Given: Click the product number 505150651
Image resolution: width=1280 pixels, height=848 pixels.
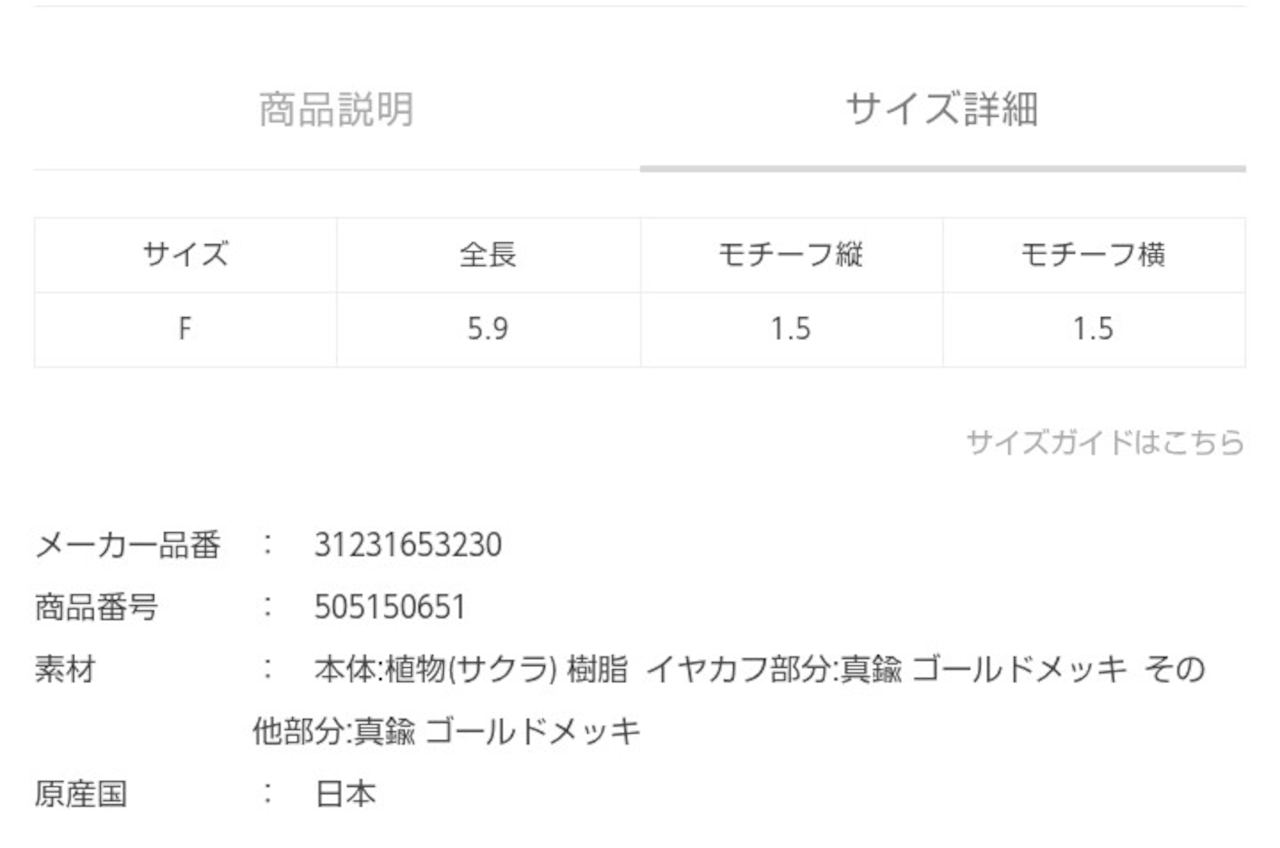Looking at the screenshot, I should tap(389, 608).
